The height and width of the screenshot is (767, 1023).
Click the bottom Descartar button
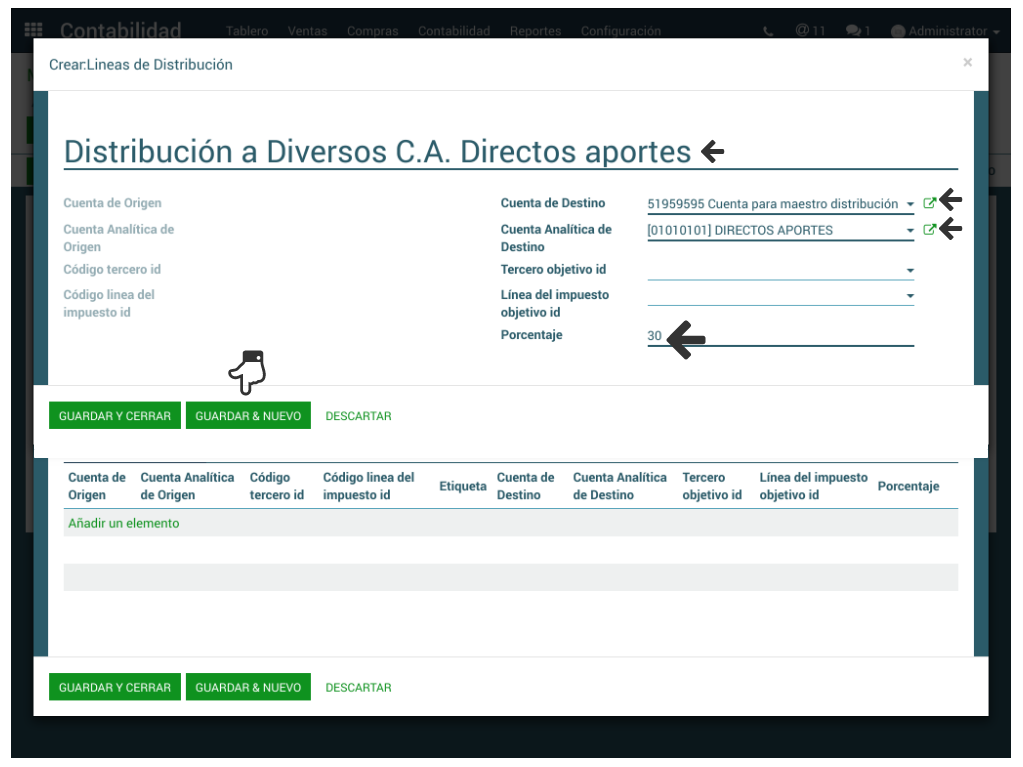(358, 688)
